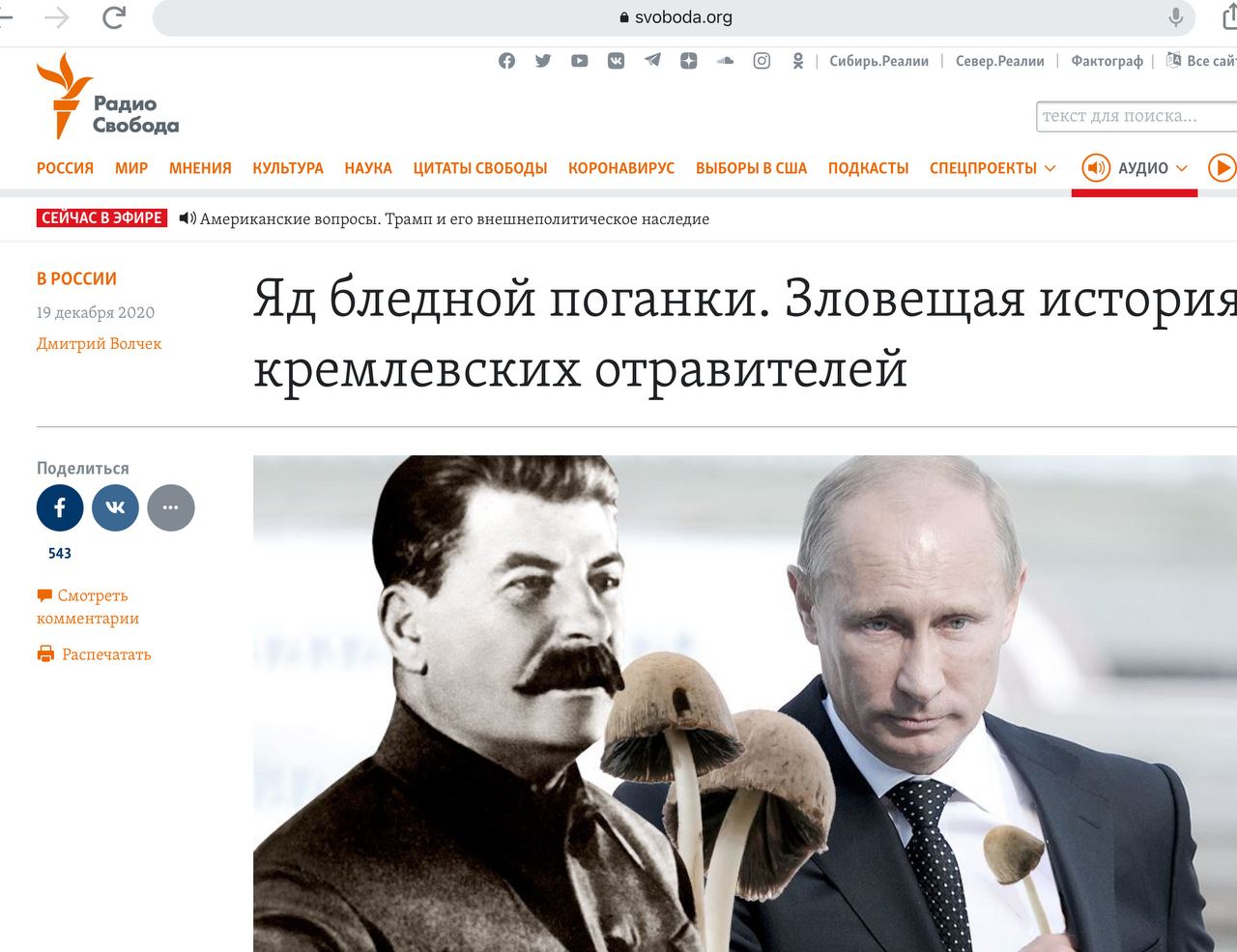This screenshot has width=1237, height=952.
Task: Click the site search text field
Action: pyautogui.click(x=1136, y=116)
